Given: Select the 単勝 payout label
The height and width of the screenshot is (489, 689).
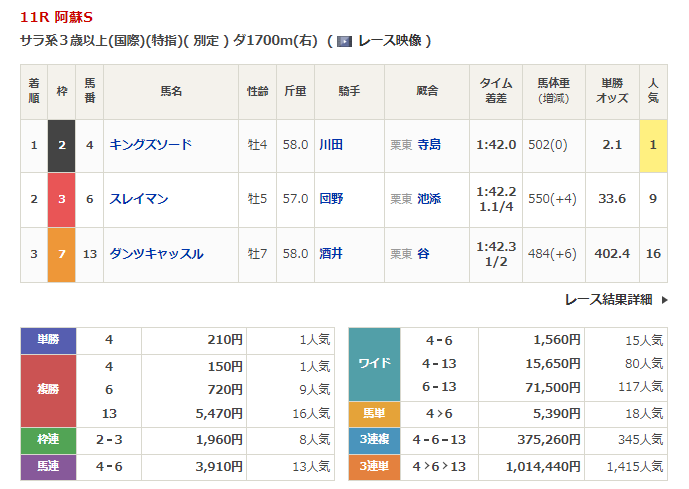Looking at the screenshot, I should click(48, 340).
